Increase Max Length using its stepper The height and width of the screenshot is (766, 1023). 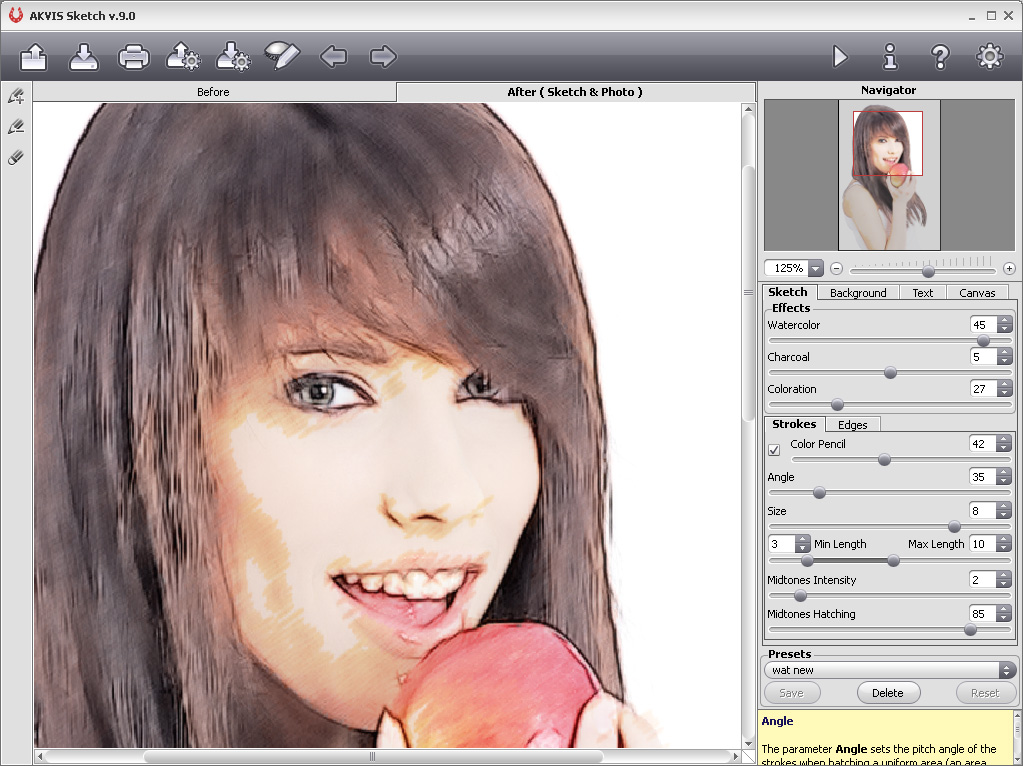[1004, 539]
